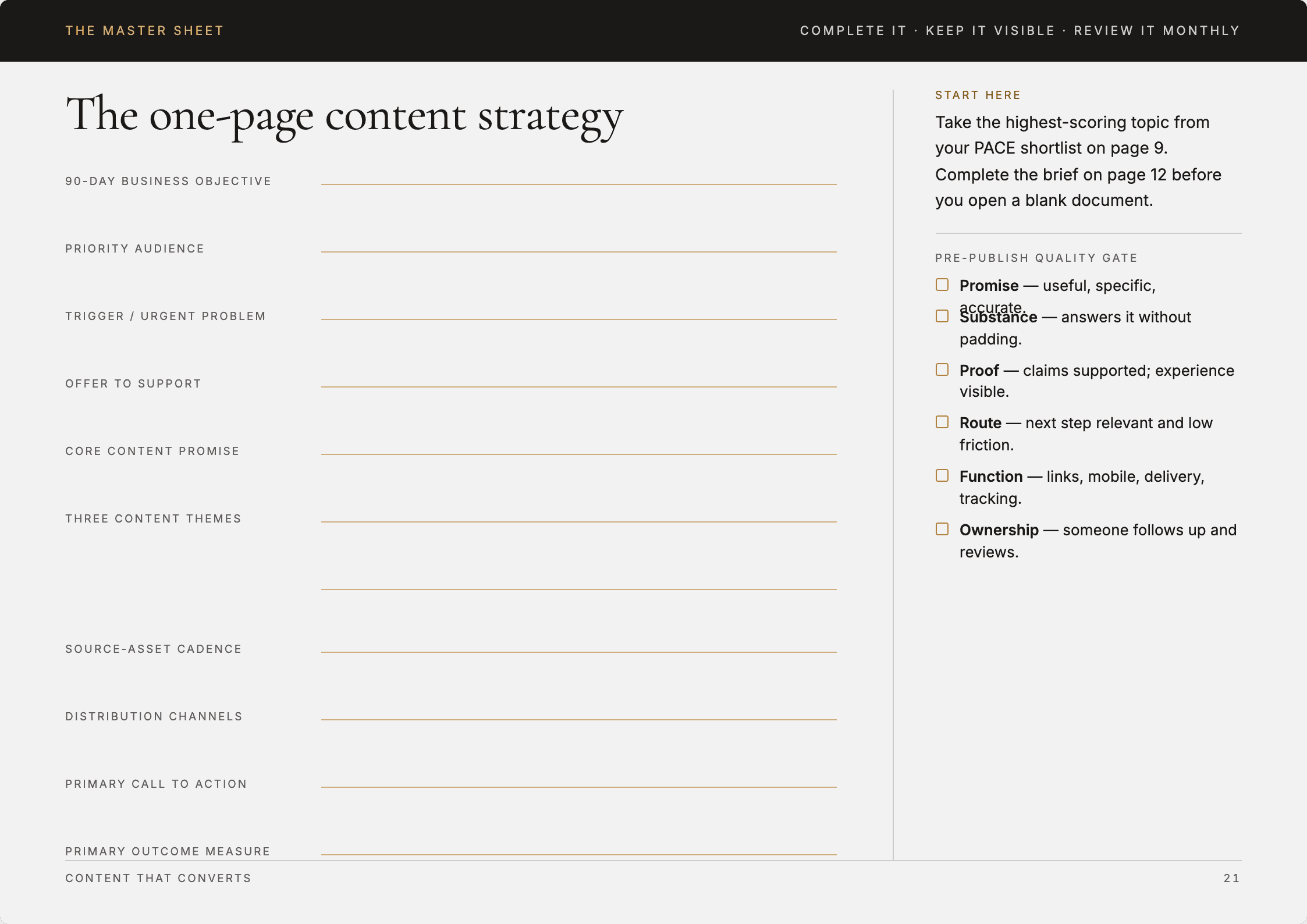Screen dimensions: 1307x924
Task: Click 'PRE-PUBLISH QUALITY GATE' heading
Action: tap(1036, 258)
